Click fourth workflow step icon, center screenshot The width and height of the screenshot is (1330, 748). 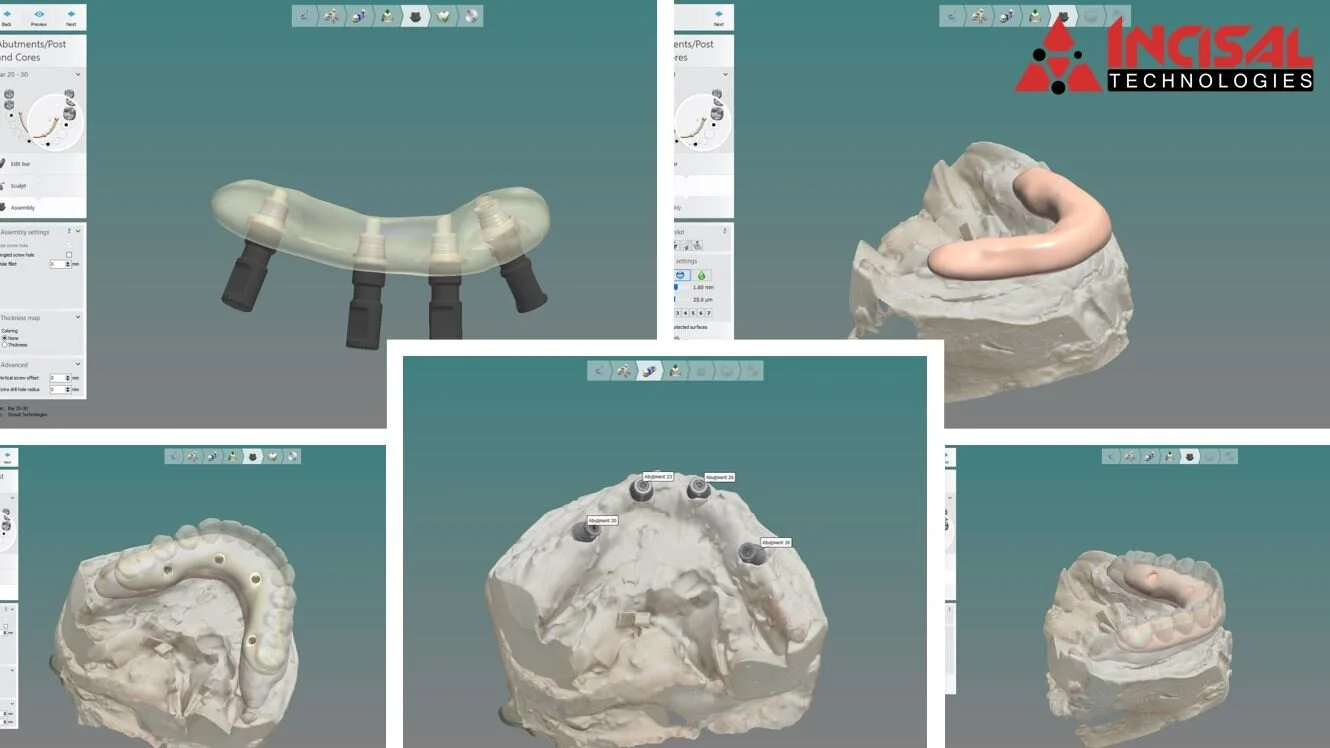676,370
